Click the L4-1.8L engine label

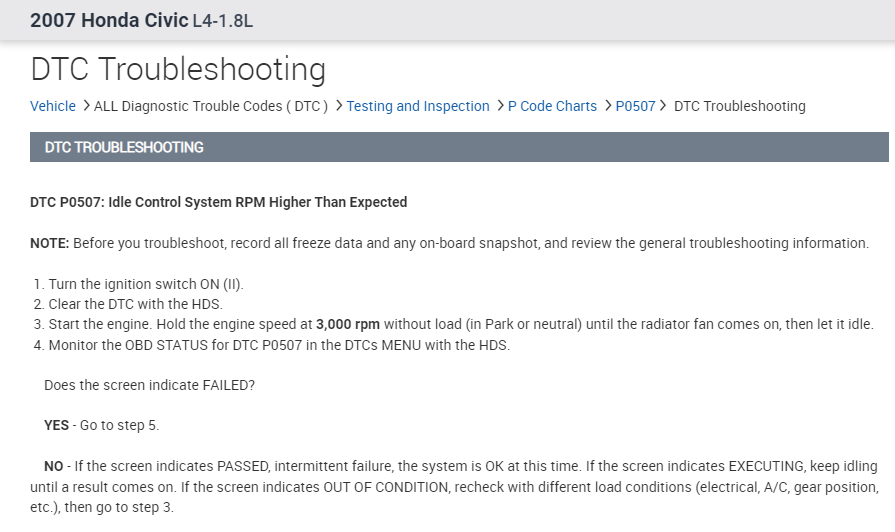(222, 21)
